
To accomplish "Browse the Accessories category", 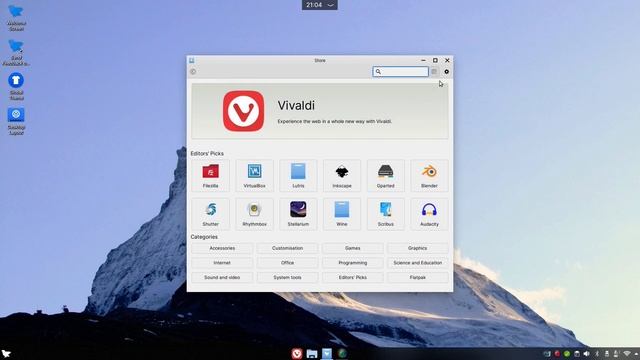I will (x=222, y=248).
